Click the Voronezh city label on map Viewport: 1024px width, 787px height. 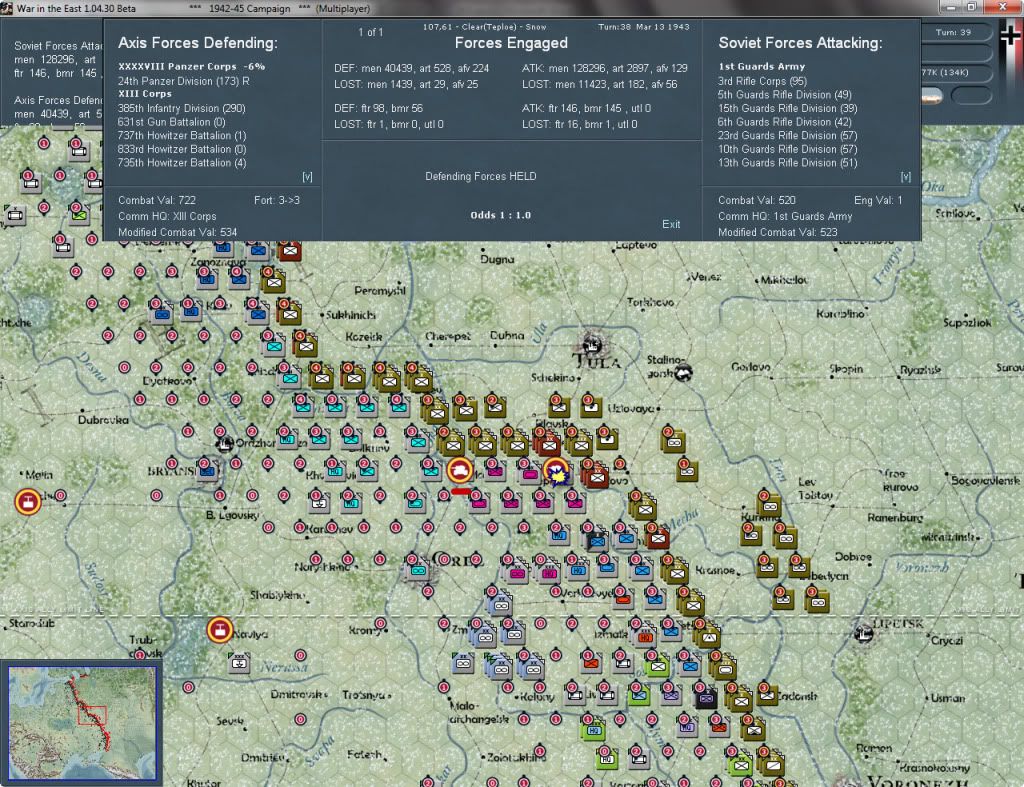(918, 781)
